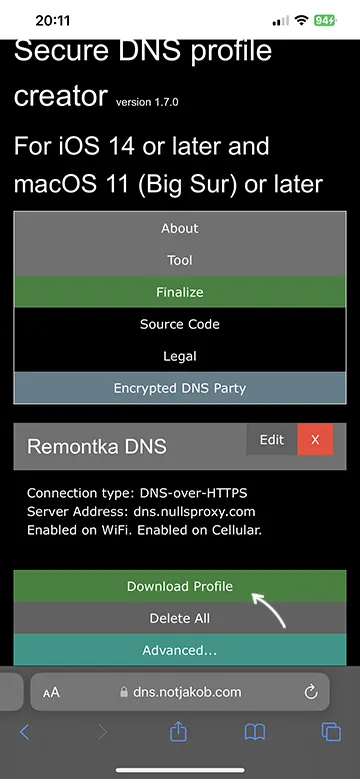Viewport: 360px width, 779px height.
Task: Tap the 20:11 clock in status bar
Action: click(x=53, y=20)
